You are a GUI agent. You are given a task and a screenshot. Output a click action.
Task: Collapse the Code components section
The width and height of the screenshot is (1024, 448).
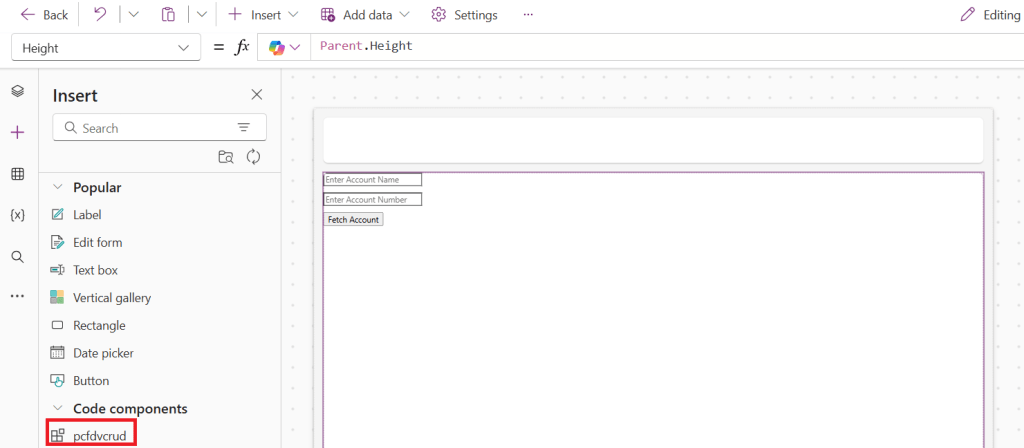tap(56, 409)
